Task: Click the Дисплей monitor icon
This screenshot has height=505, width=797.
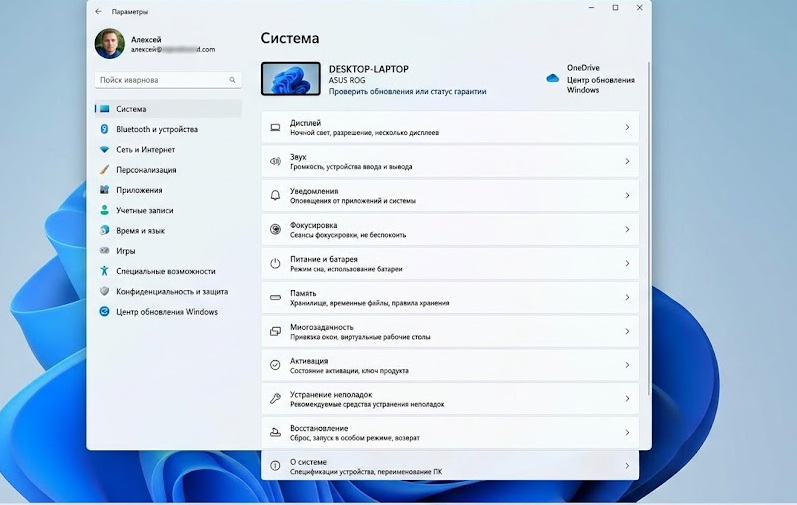Action: pyautogui.click(x=275, y=128)
